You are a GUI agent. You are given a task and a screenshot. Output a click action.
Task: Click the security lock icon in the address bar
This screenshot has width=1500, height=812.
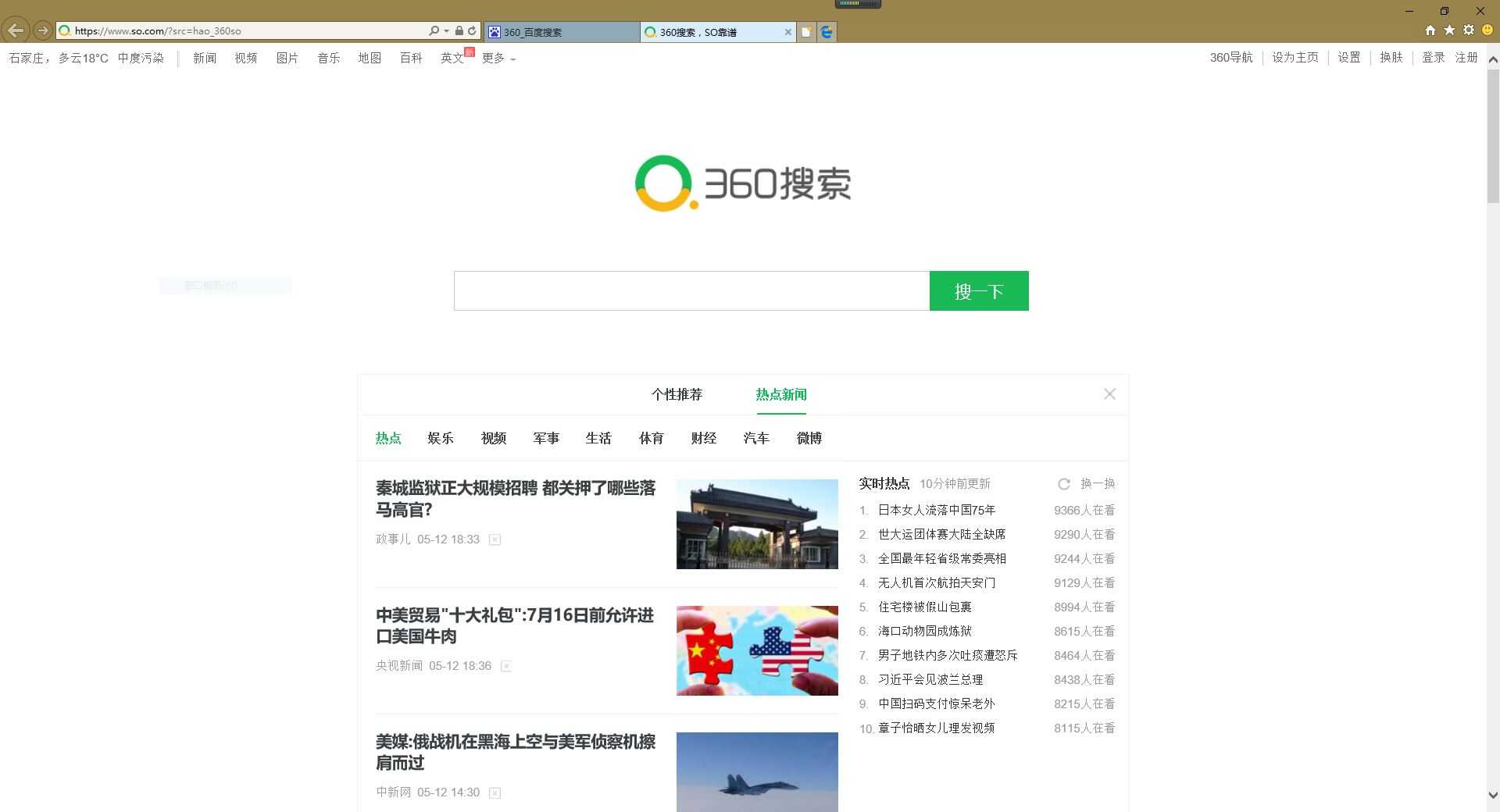[x=459, y=31]
